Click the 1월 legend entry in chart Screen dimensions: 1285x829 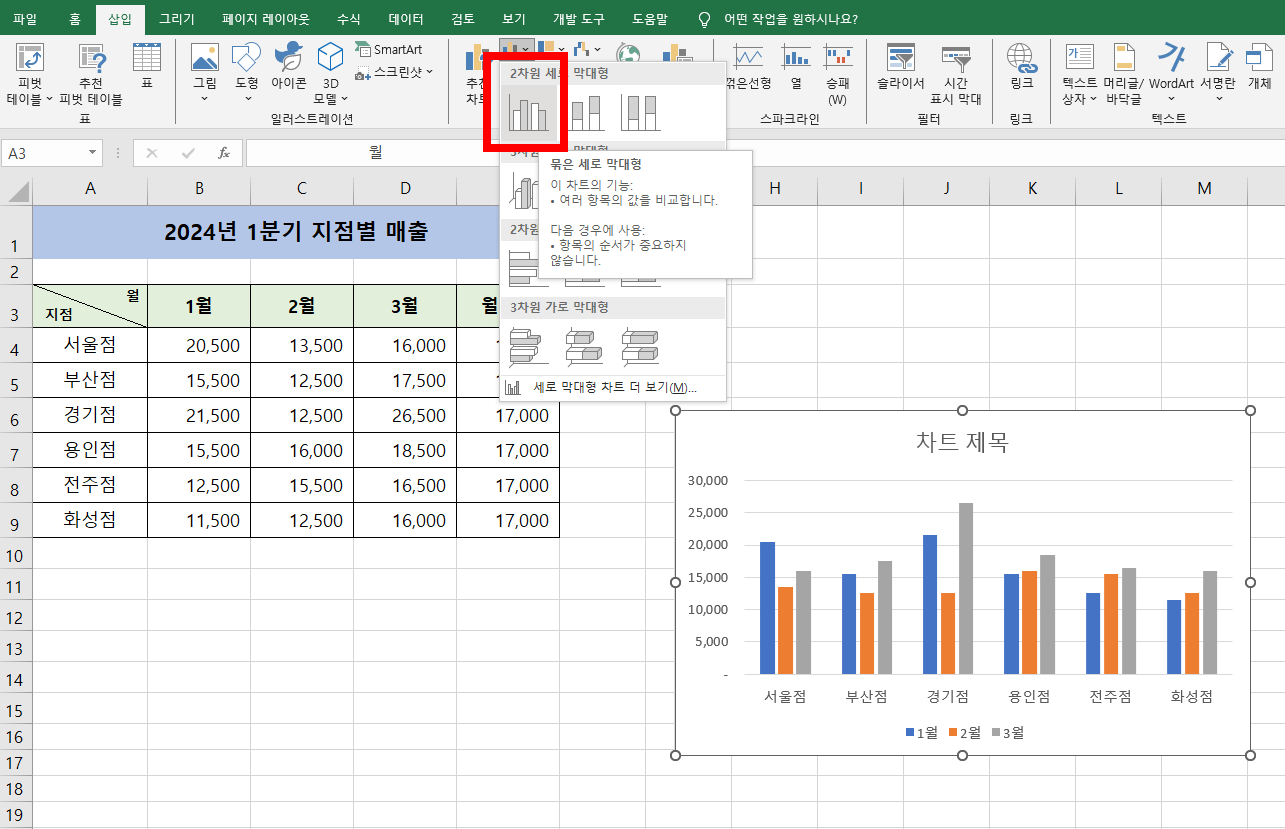pyautogui.click(x=921, y=732)
